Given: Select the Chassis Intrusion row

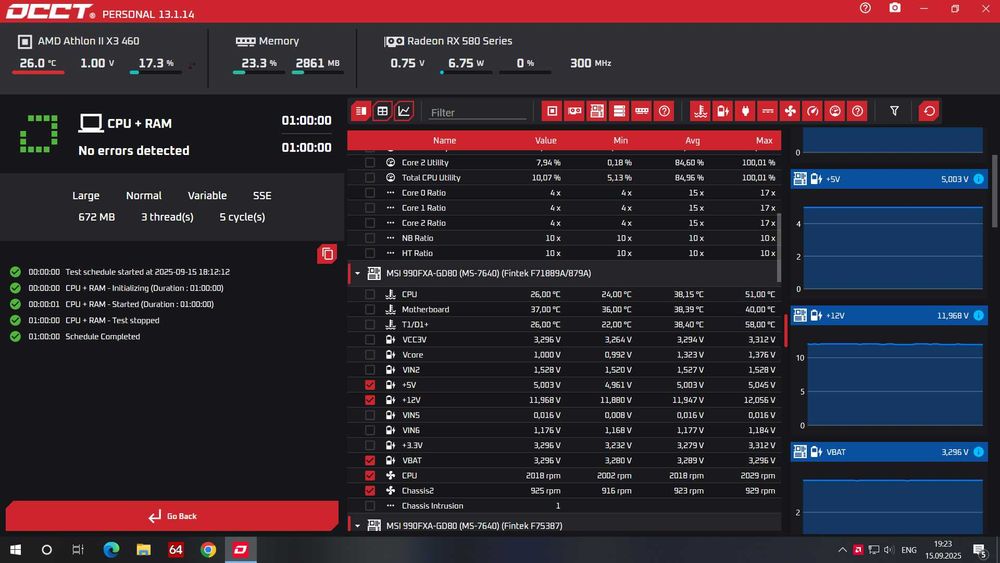Looking at the screenshot, I should coord(564,506).
